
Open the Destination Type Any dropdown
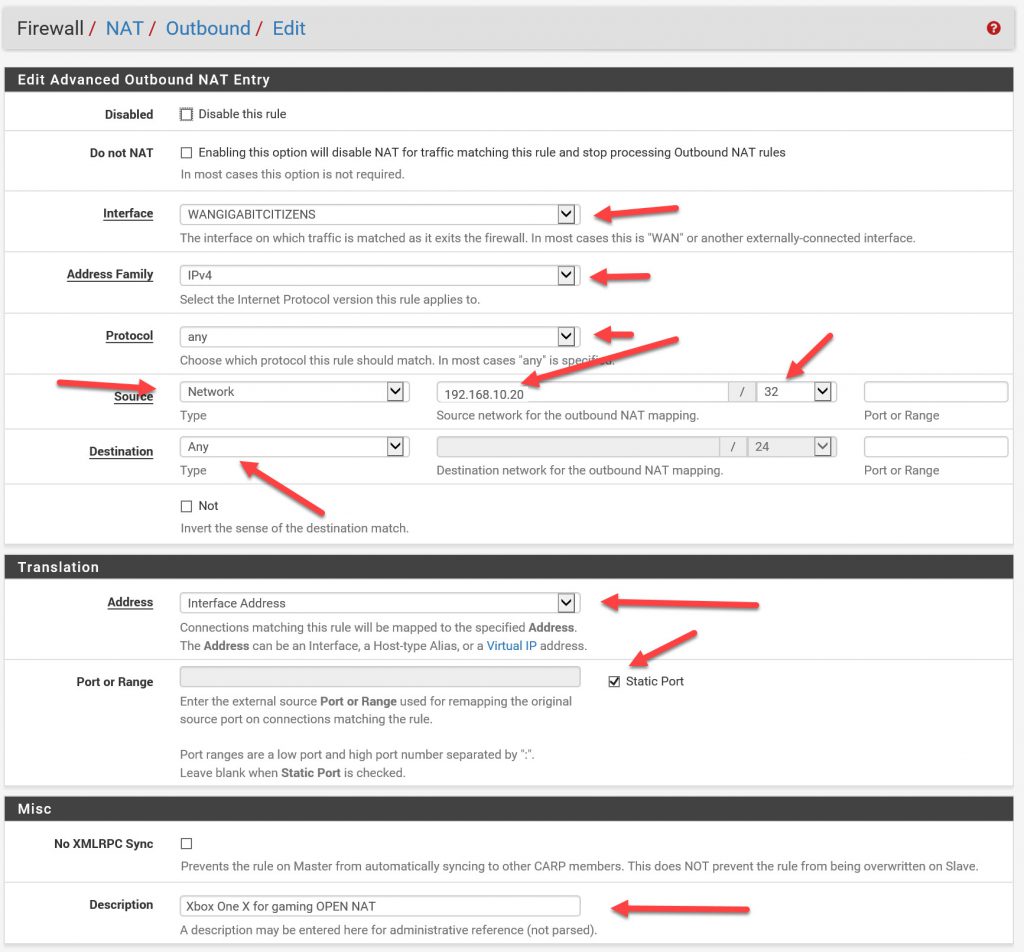[x=294, y=447]
